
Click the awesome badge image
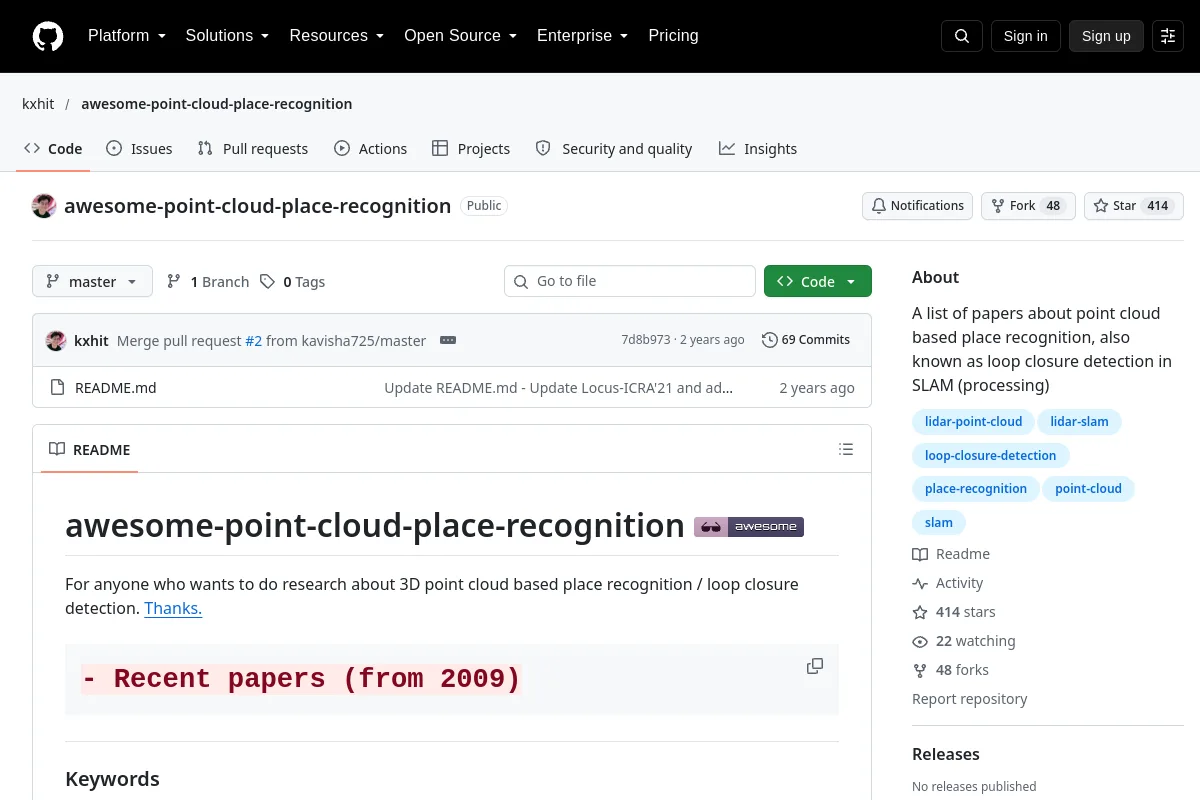point(749,526)
